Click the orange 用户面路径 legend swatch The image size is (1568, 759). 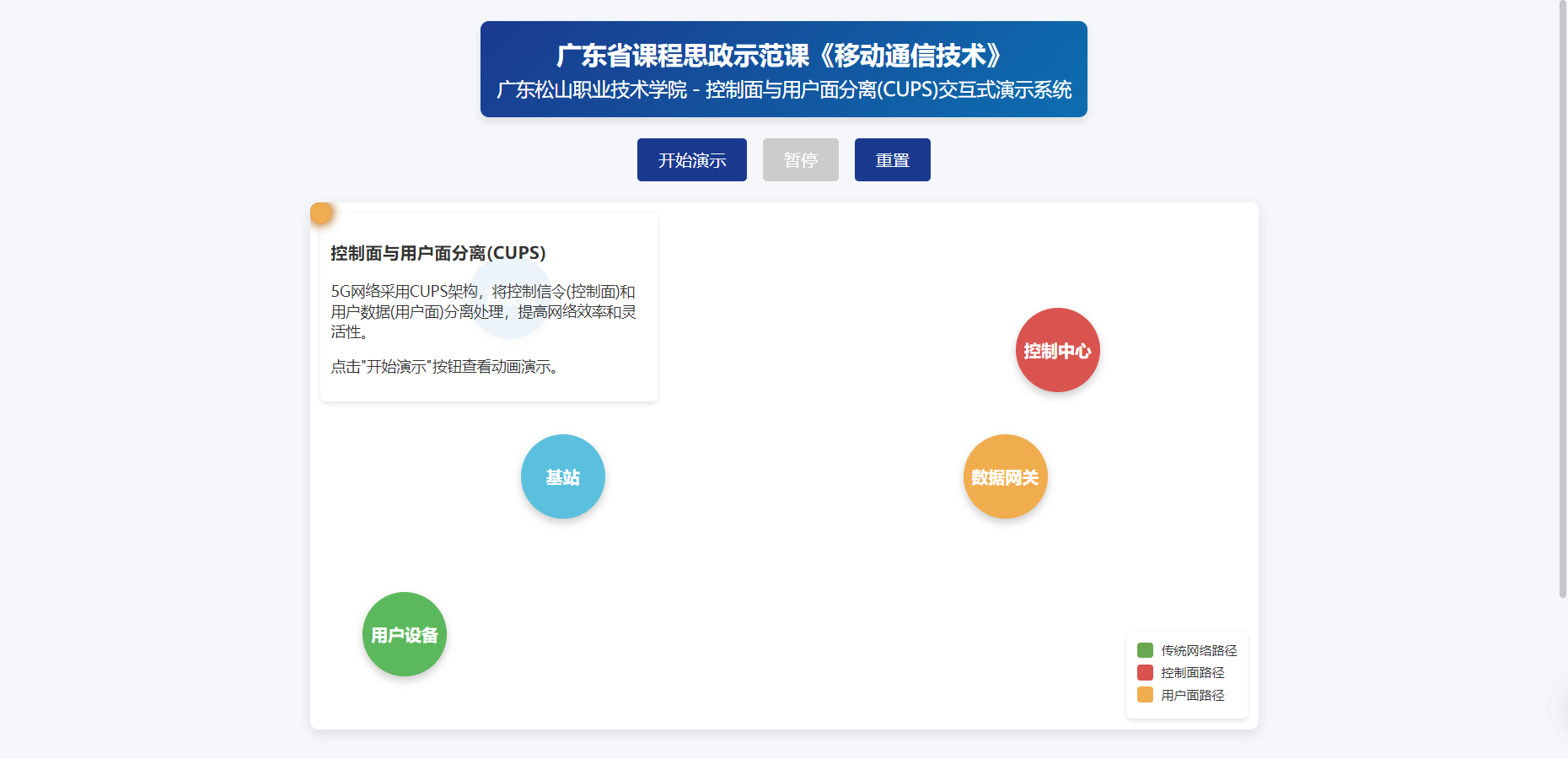(1145, 695)
